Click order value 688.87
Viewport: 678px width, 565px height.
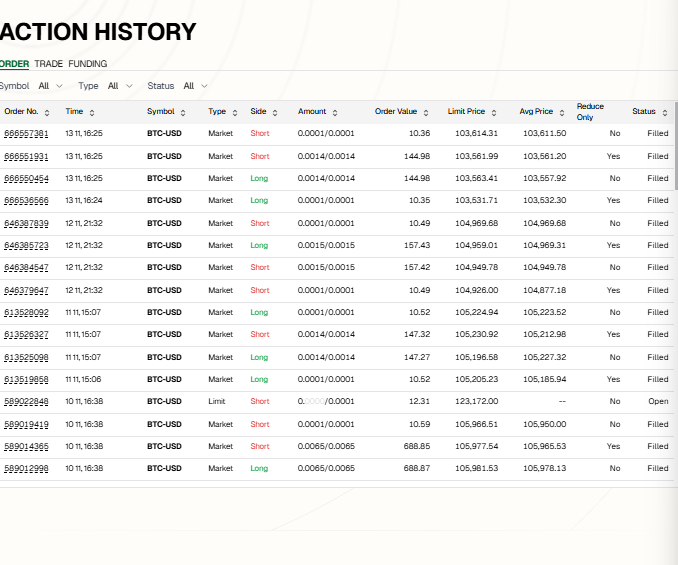click(x=417, y=469)
